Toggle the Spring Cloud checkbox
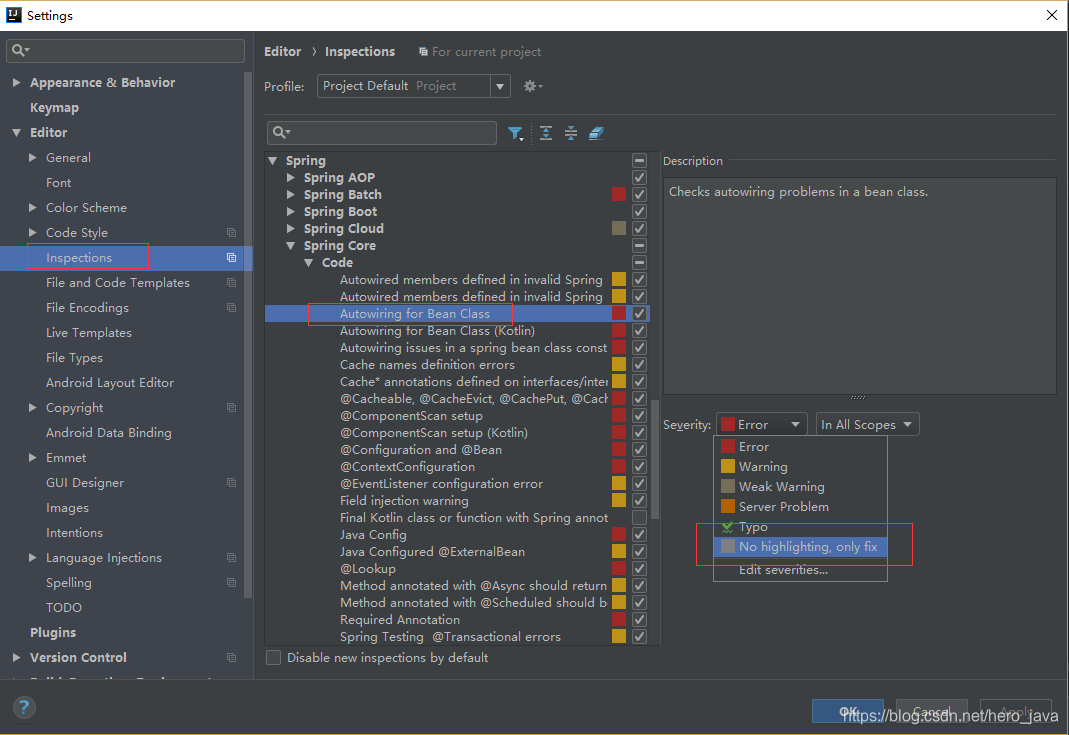1069x735 pixels. pos(639,228)
